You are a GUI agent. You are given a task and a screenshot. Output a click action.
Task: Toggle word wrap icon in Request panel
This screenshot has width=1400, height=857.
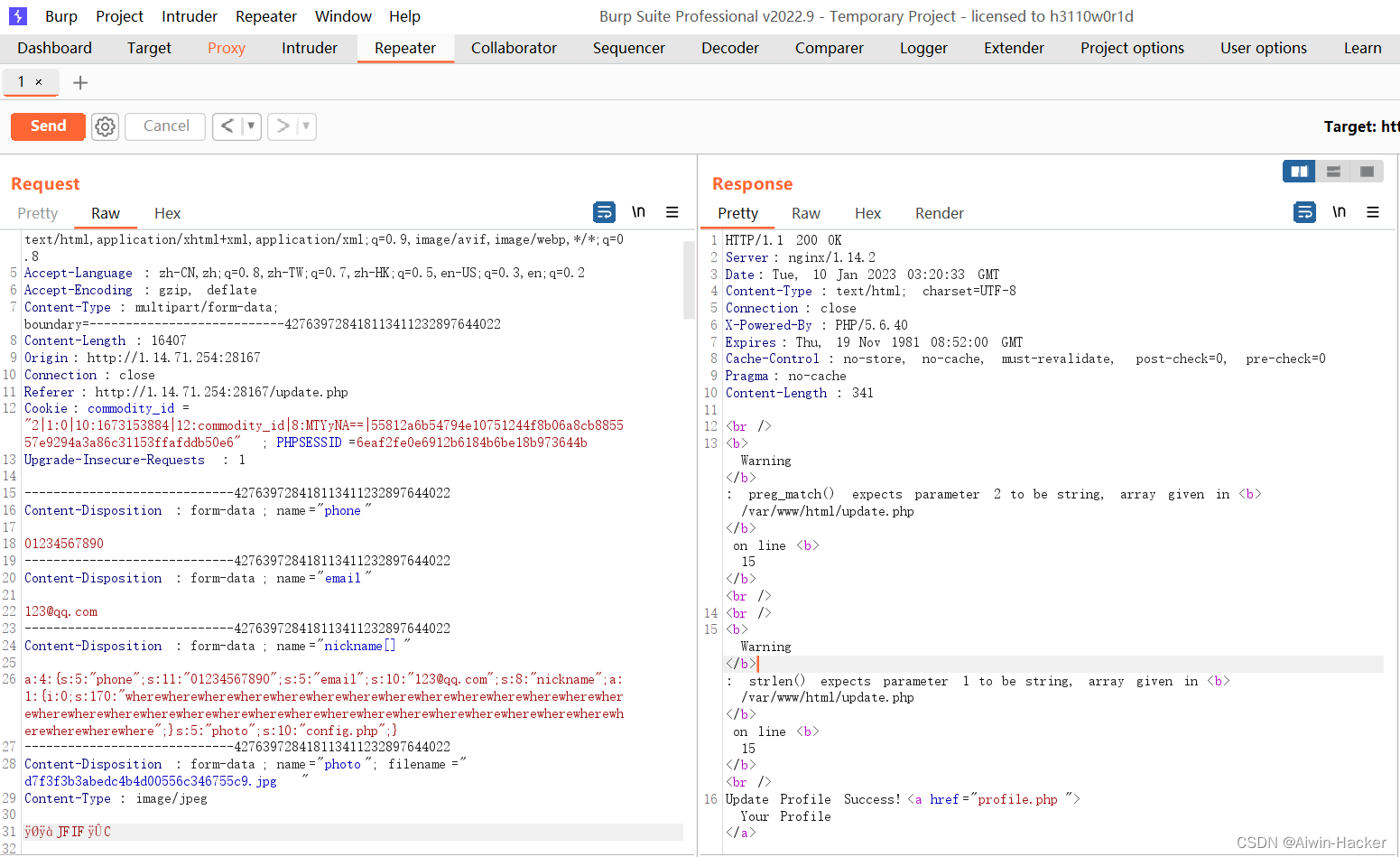pyautogui.click(x=604, y=212)
